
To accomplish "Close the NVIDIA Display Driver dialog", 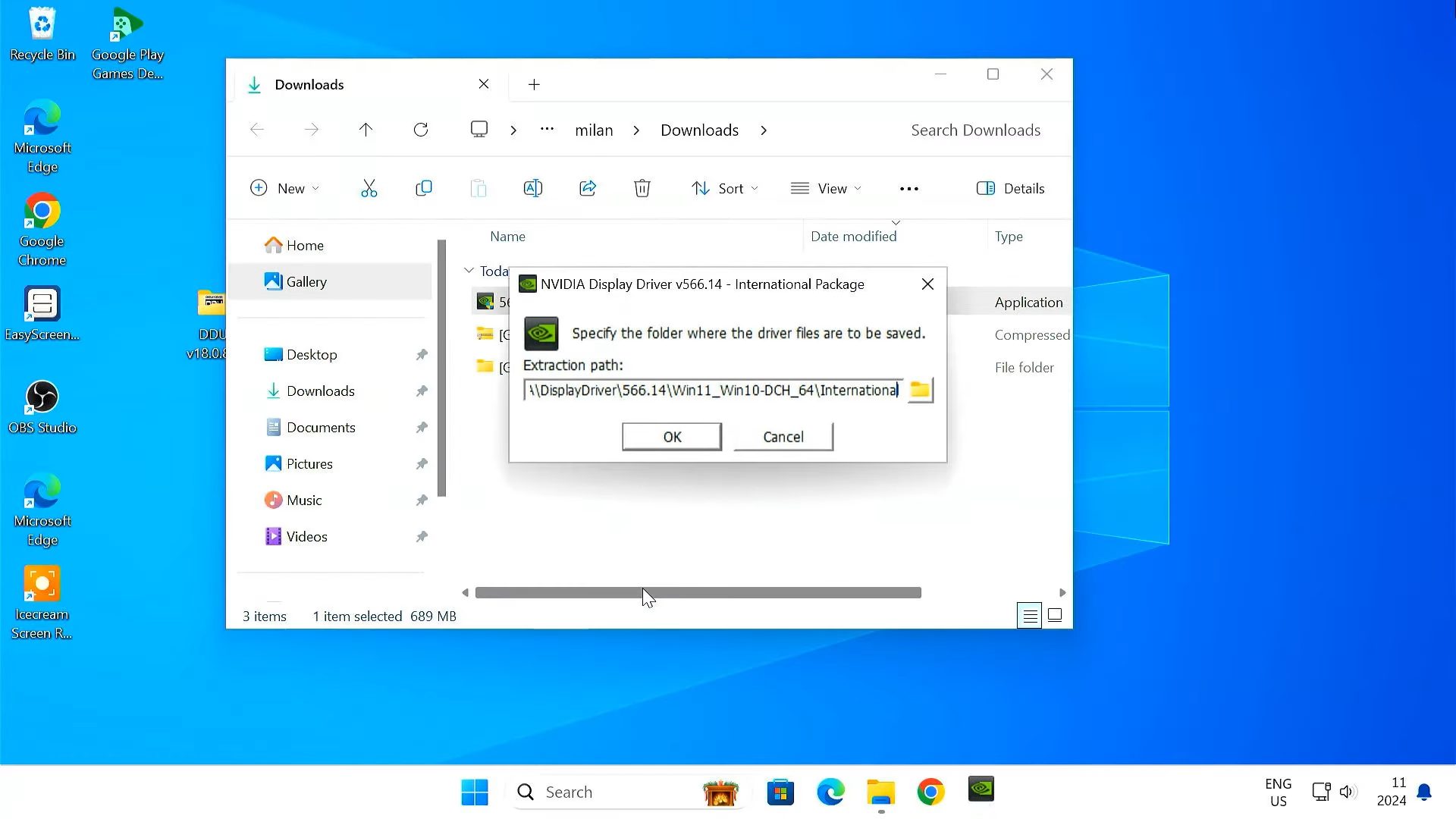I will (x=927, y=284).
